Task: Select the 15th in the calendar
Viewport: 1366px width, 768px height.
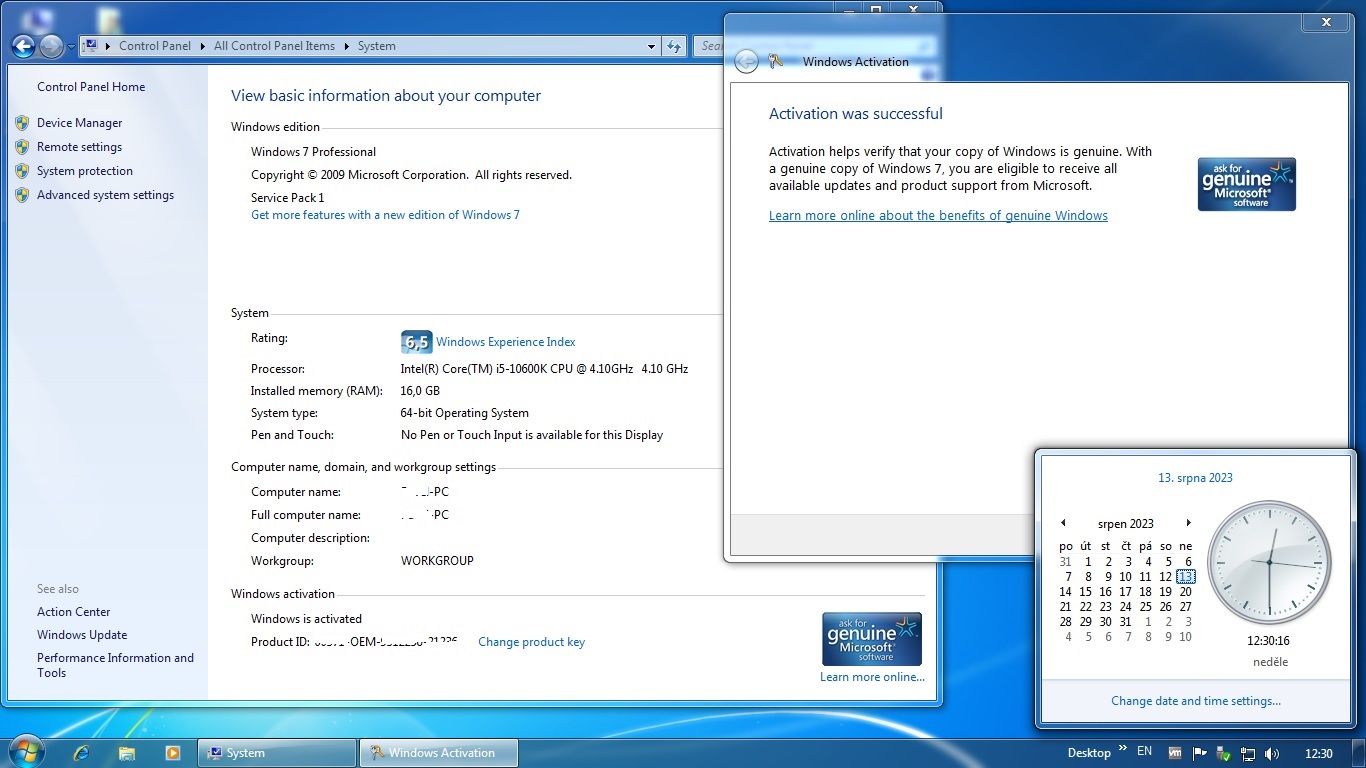Action: tap(1086, 592)
